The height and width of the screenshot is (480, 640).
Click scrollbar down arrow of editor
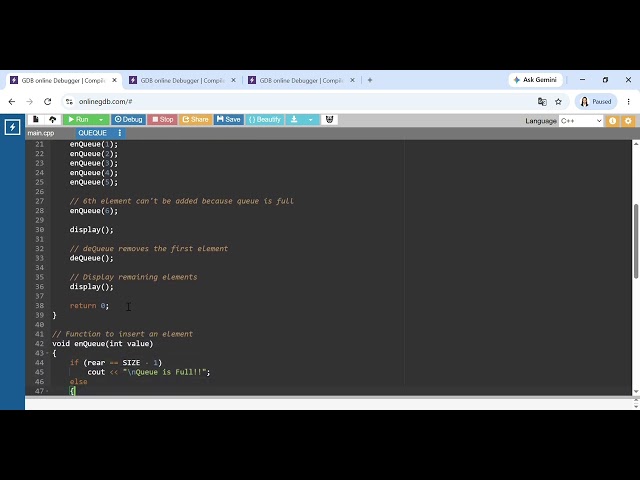(636, 392)
